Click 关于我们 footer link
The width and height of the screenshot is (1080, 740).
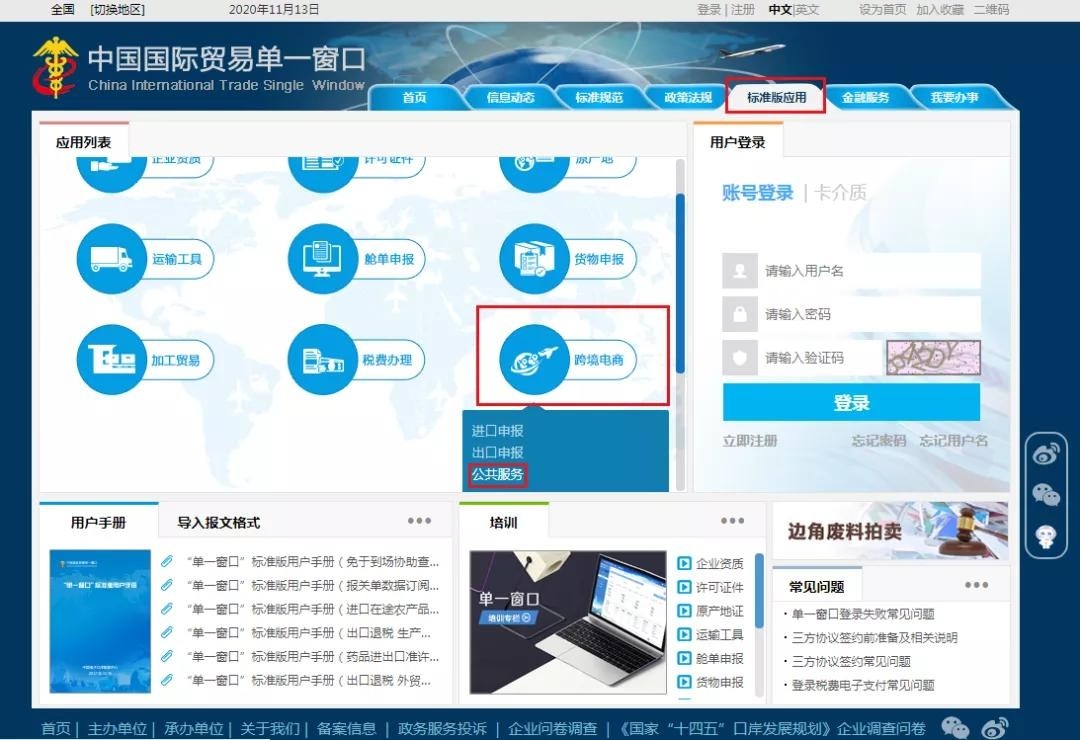point(269,728)
